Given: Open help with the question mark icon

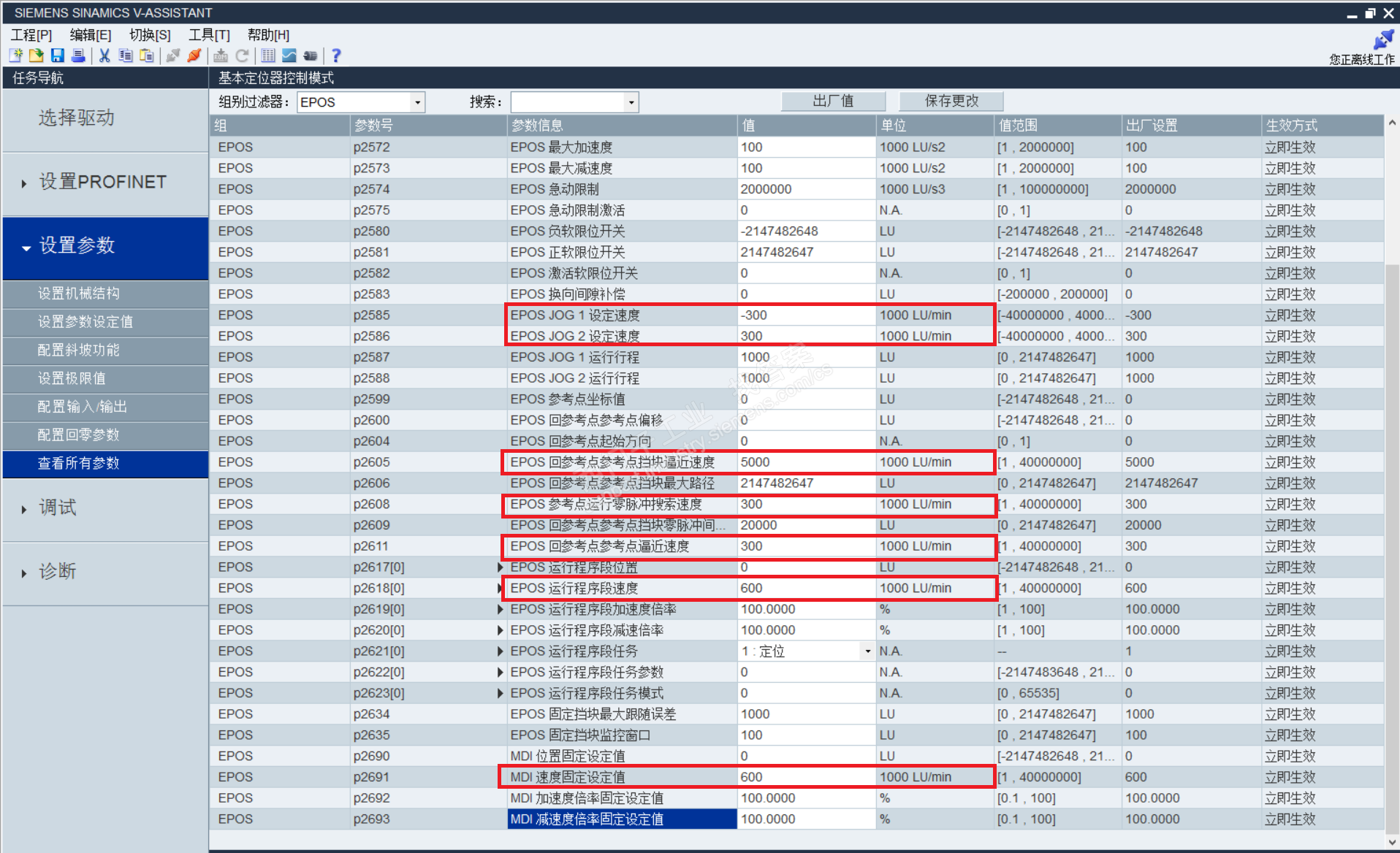Looking at the screenshot, I should [x=336, y=56].
